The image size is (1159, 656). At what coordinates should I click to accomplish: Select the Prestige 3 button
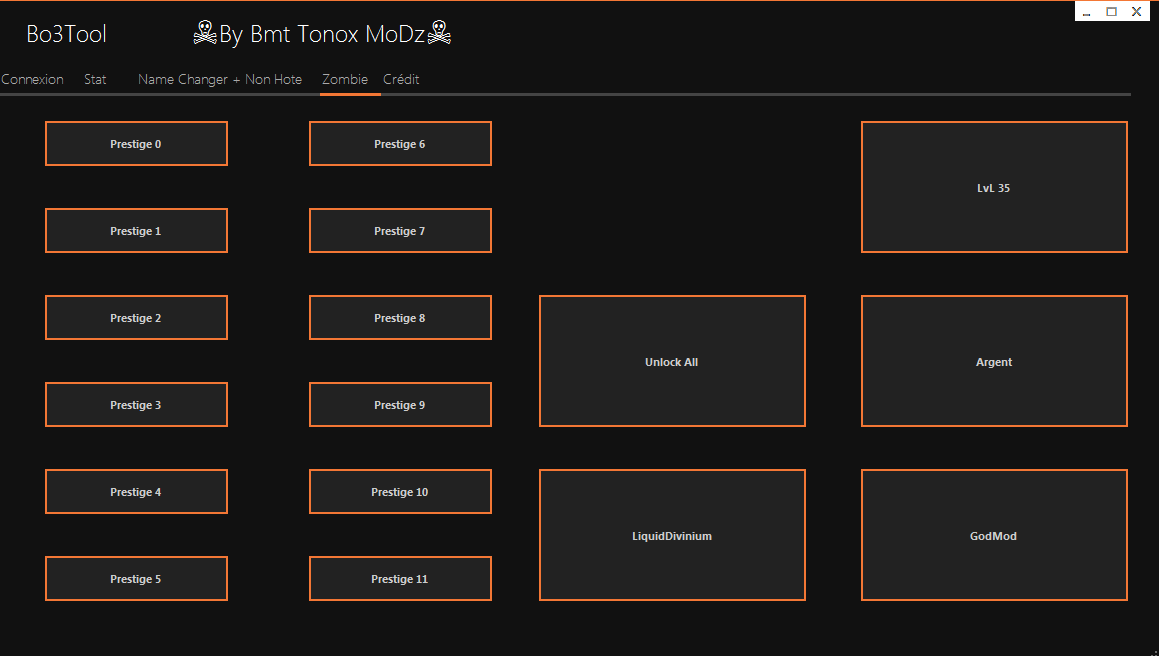point(136,405)
